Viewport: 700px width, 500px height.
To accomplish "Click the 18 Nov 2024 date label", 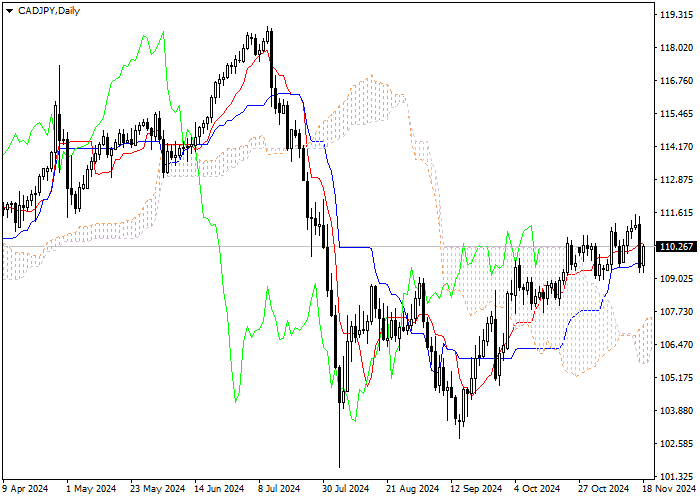I will tap(669, 489).
